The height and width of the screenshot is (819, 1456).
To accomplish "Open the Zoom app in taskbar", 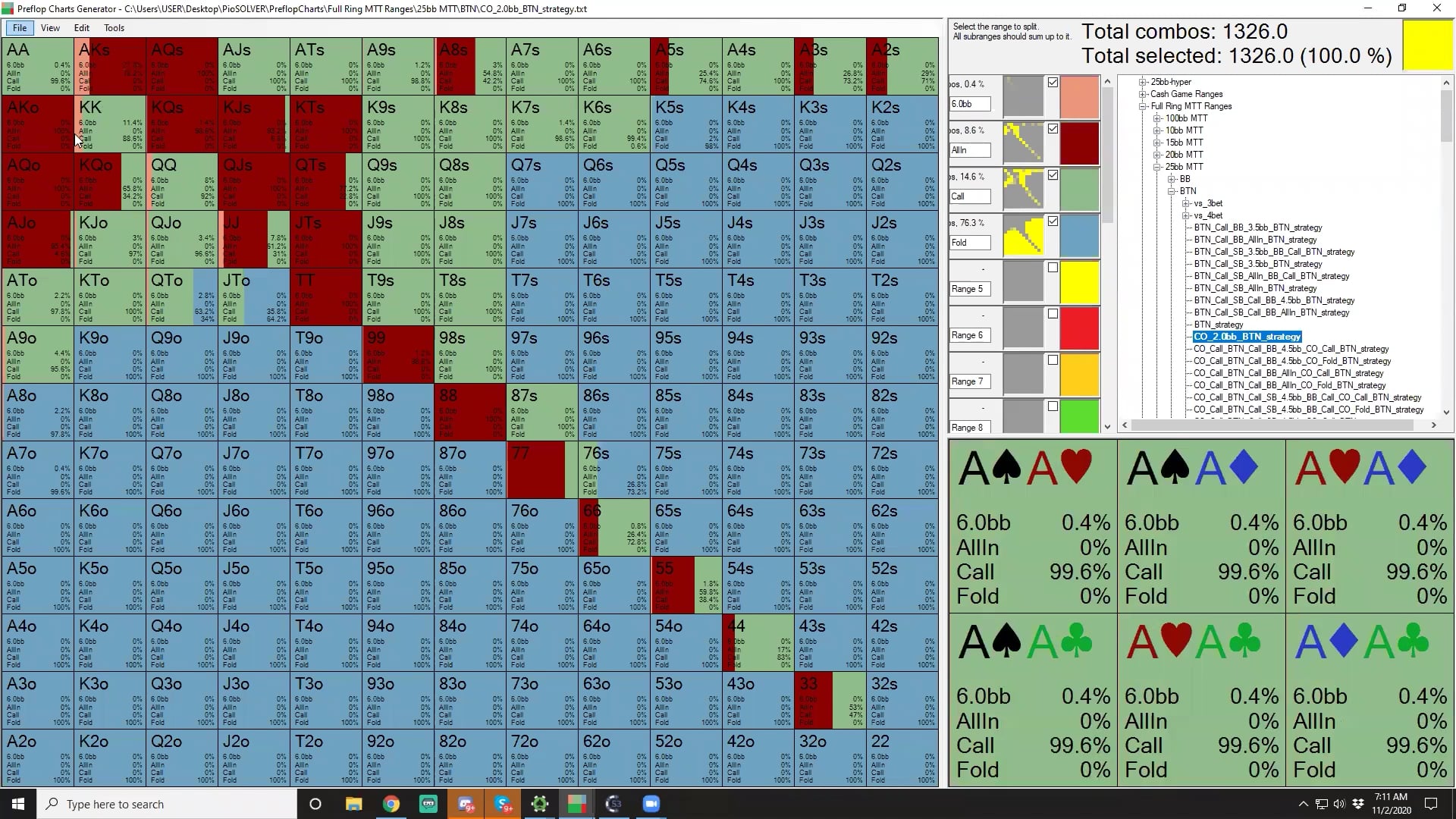I will (651, 804).
